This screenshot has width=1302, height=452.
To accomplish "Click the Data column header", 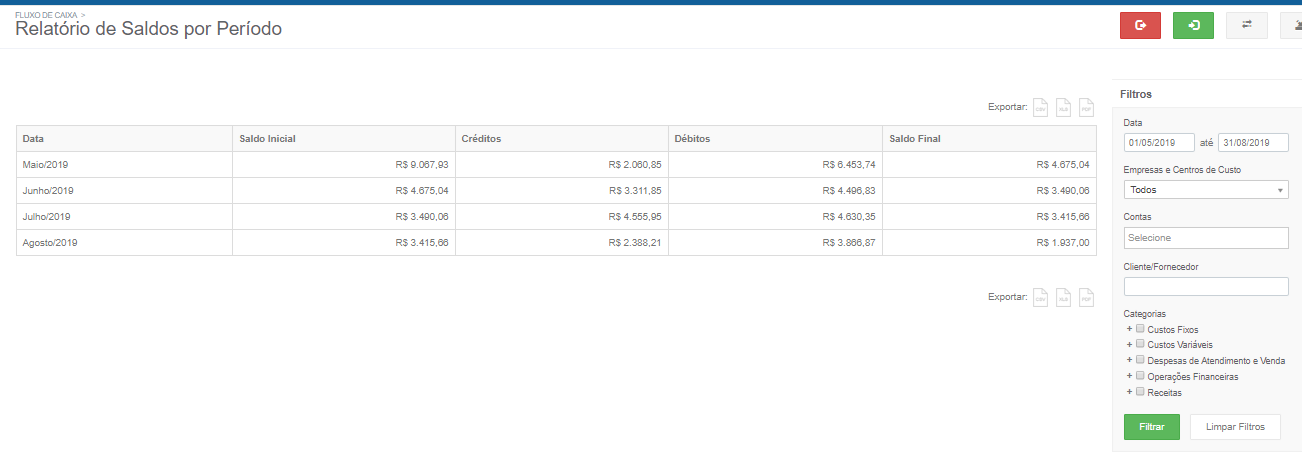I will tap(33, 138).
